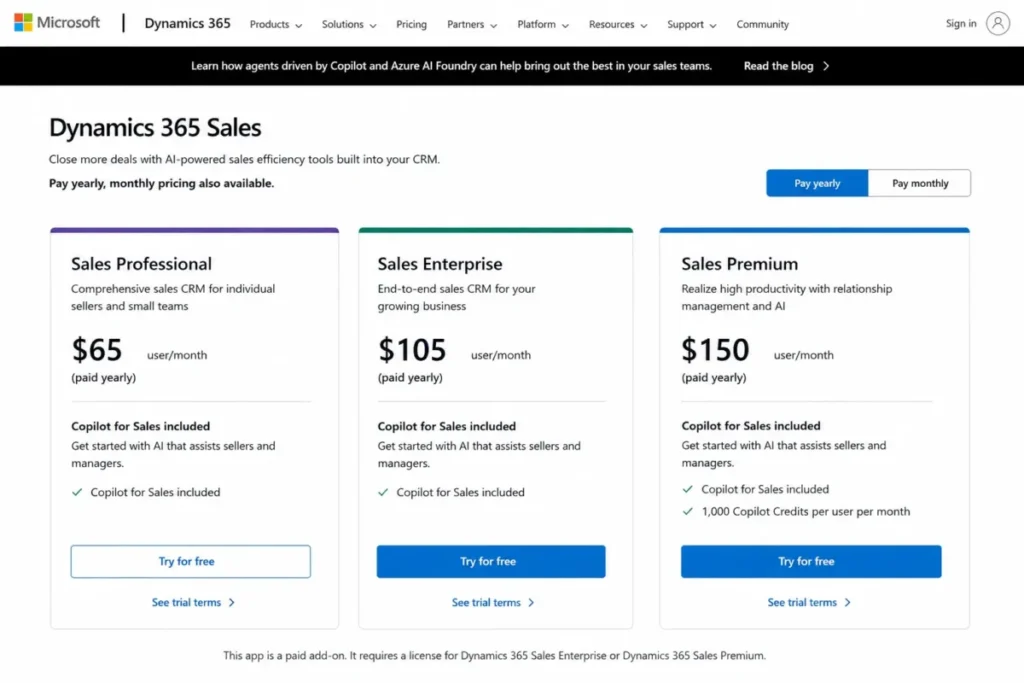Click arrow beside Sales Professional trial terms
This screenshot has height=683, width=1024.
click(x=232, y=603)
